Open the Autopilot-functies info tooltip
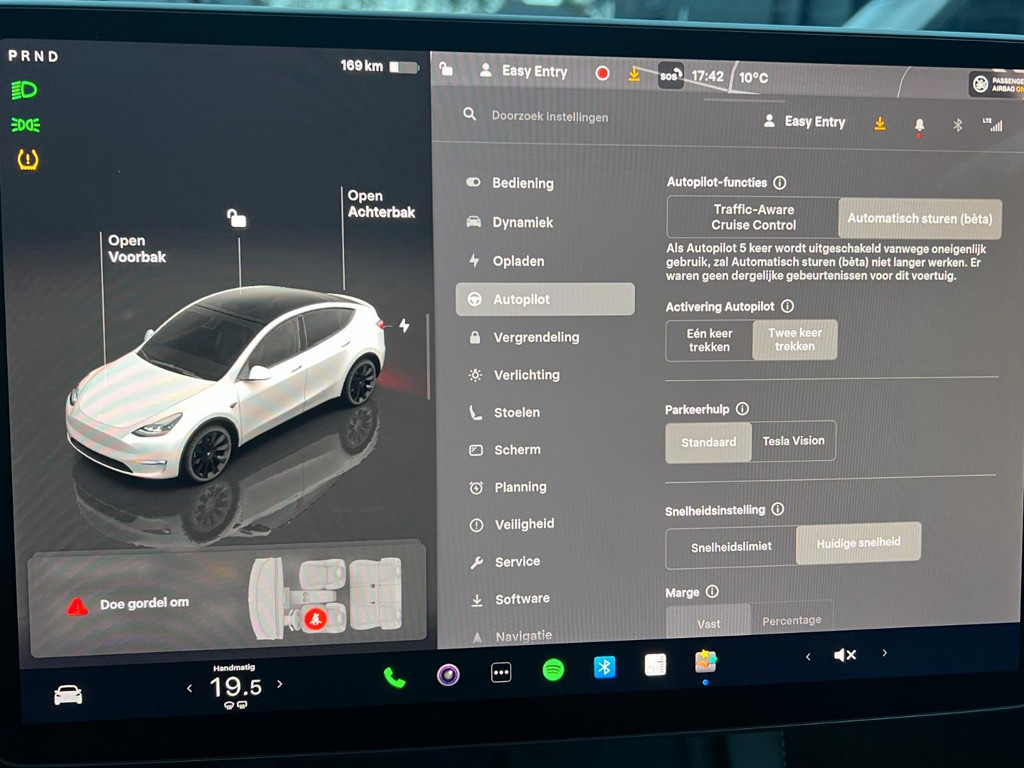1024x768 pixels. [x=779, y=183]
